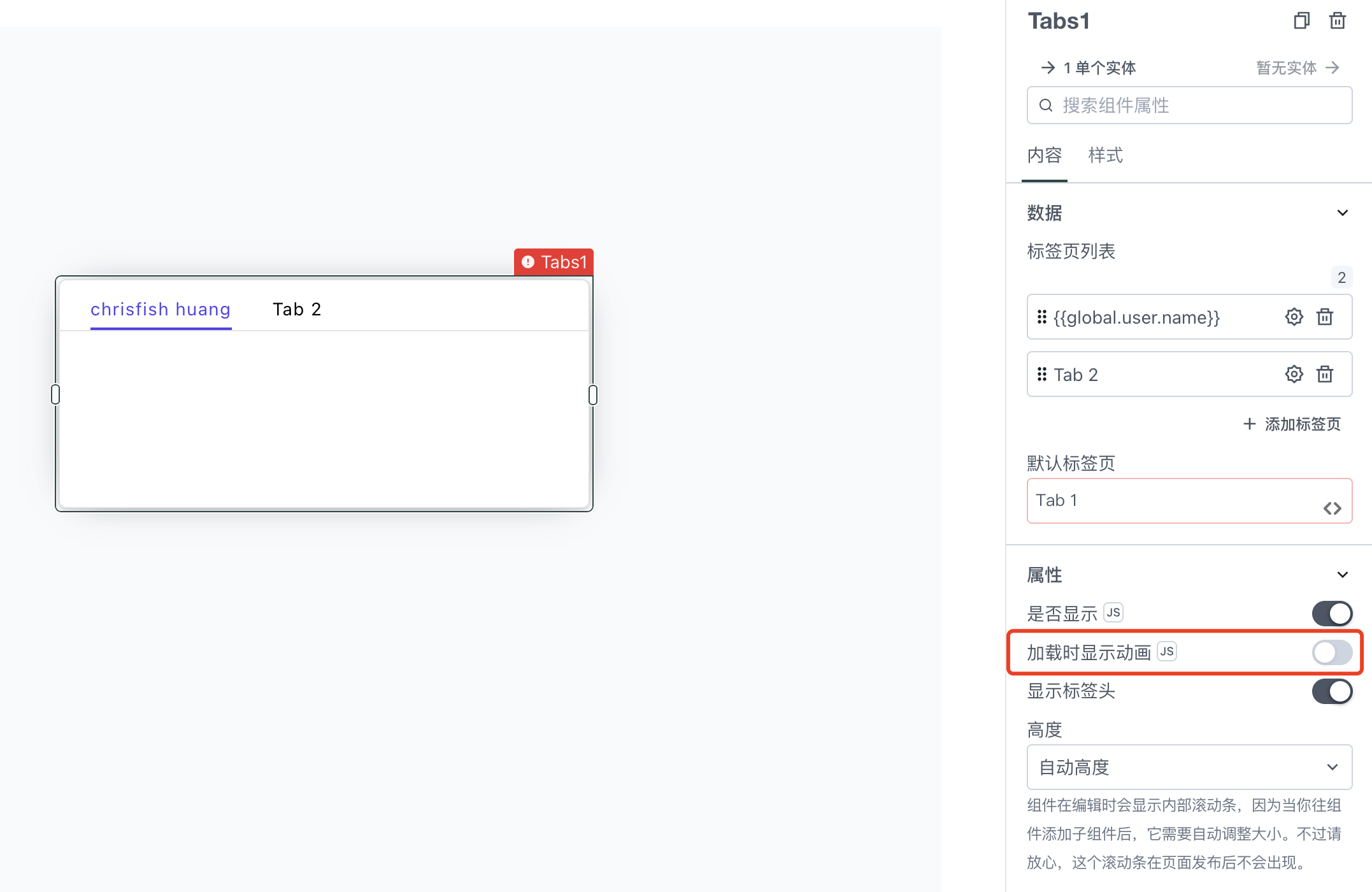The width and height of the screenshot is (1372, 892).
Task: Click the arrow icon after 暂无实体
Action: 1333,68
